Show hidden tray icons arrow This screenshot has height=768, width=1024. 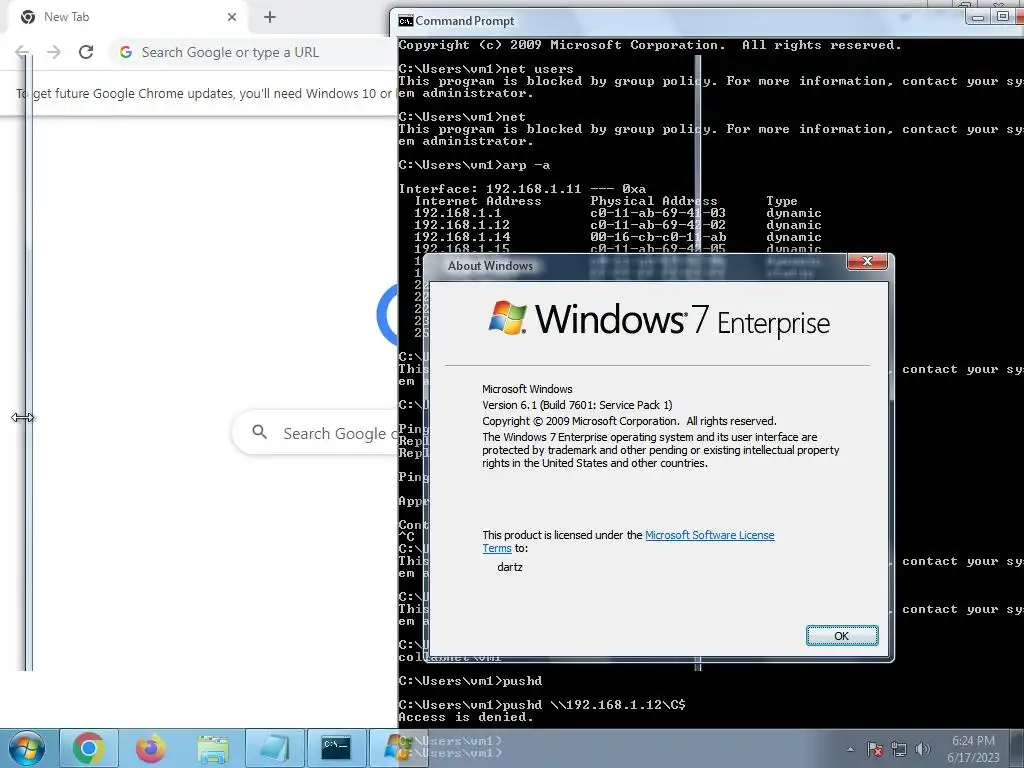pyautogui.click(x=850, y=749)
